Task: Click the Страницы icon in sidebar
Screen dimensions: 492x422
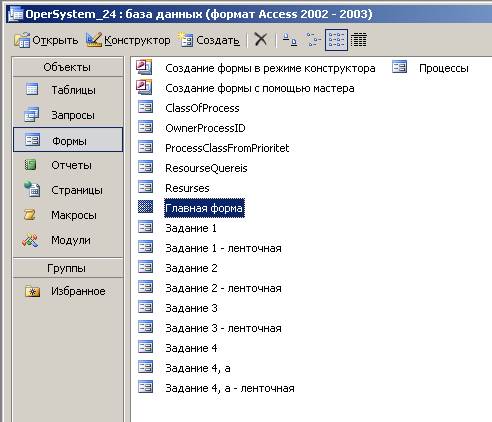Action: coord(32,189)
